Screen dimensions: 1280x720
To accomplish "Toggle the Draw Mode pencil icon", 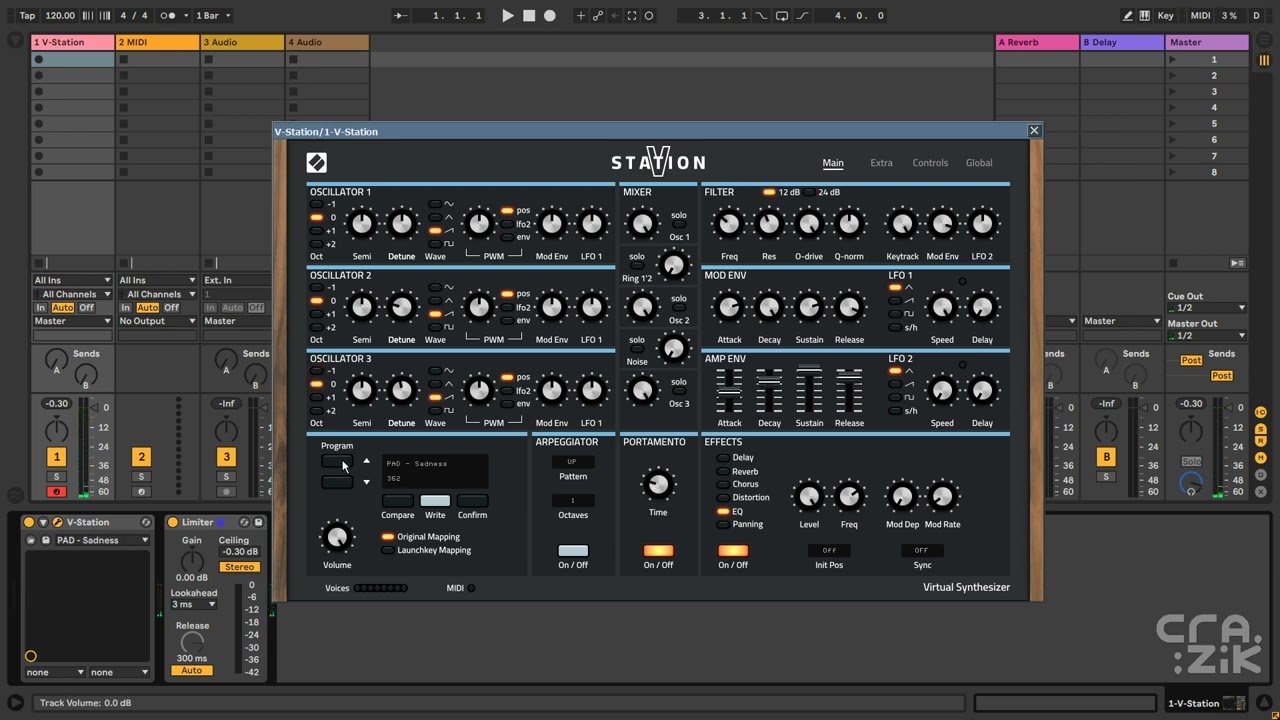I will pyautogui.click(x=1128, y=15).
